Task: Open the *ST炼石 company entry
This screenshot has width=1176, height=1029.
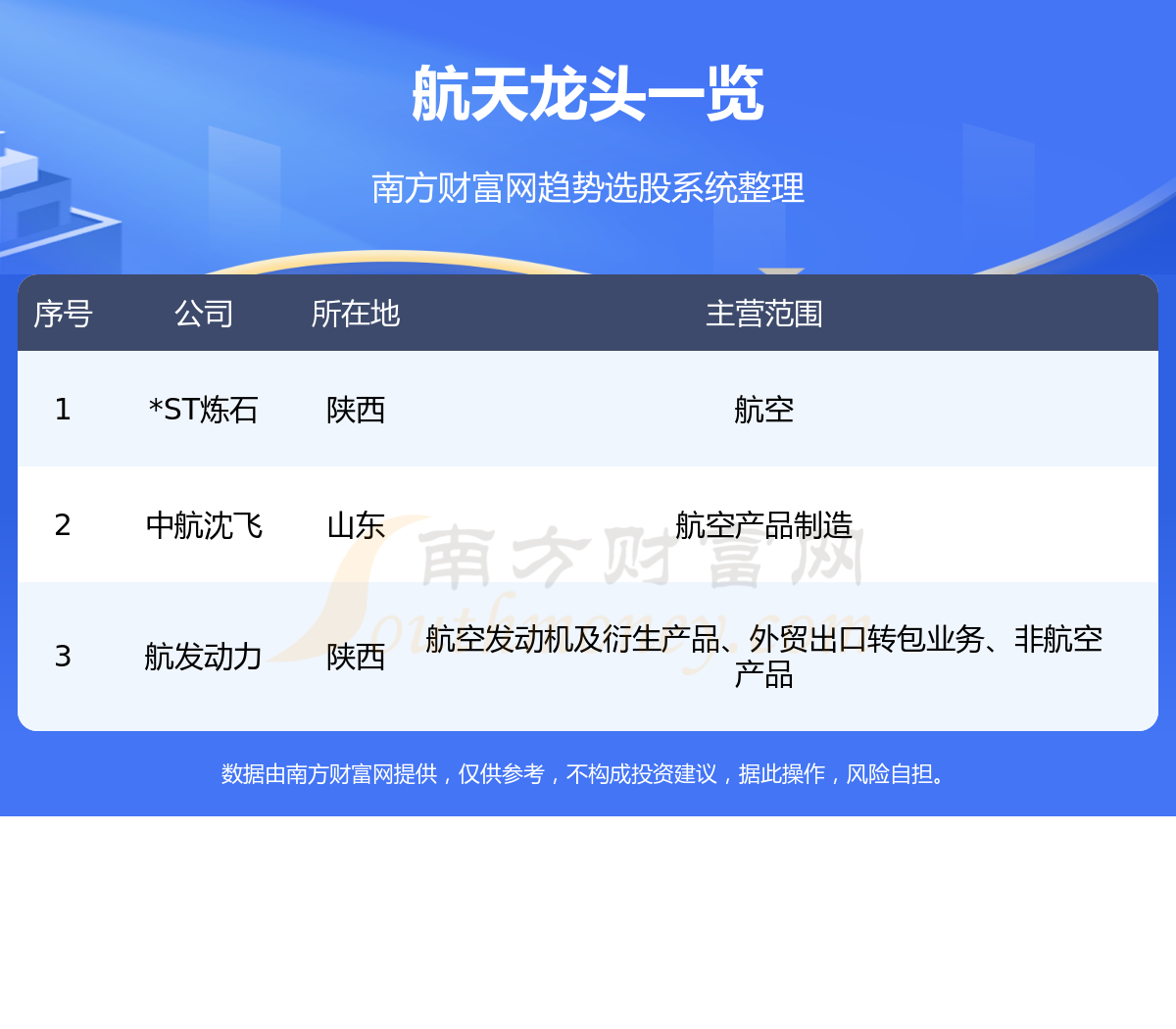Action: 204,410
